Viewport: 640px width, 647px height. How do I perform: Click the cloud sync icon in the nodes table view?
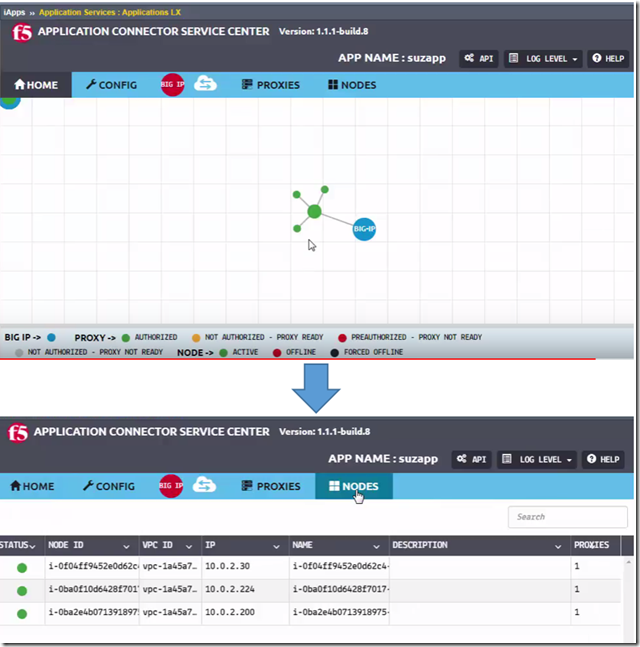pyautogui.click(x=205, y=486)
